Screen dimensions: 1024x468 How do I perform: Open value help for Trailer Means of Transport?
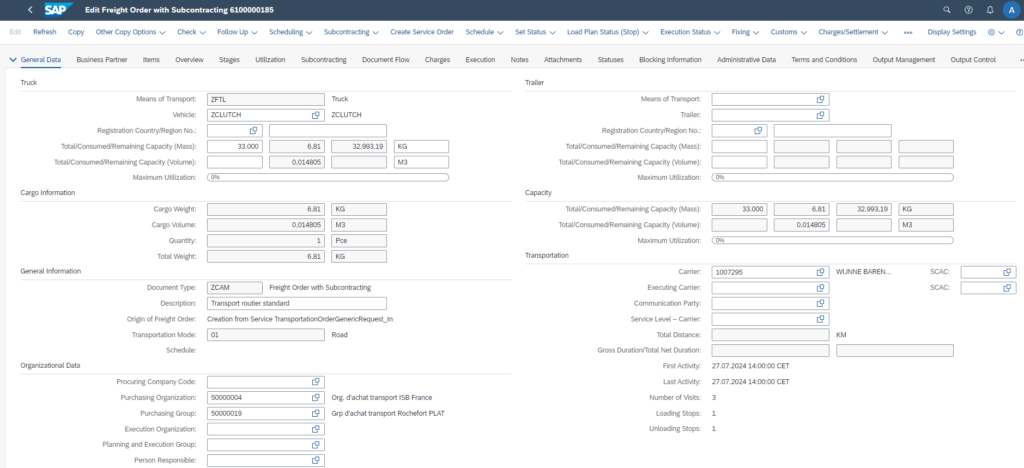821,99
